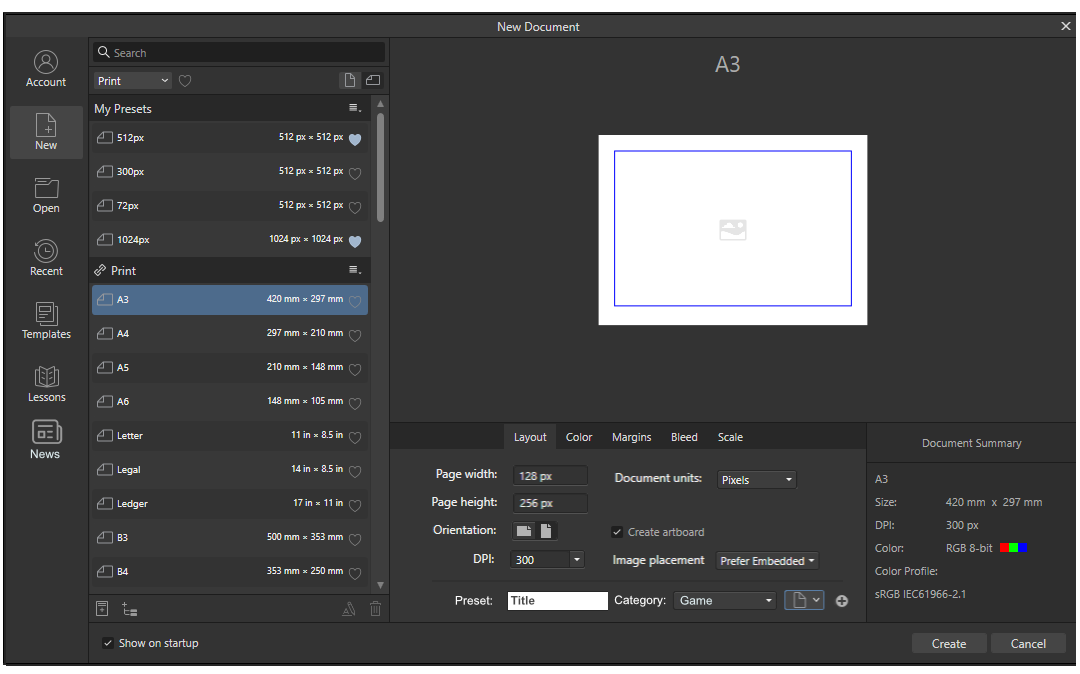Open the Account section
The width and height of the screenshot is (1080, 674).
[46, 70]
